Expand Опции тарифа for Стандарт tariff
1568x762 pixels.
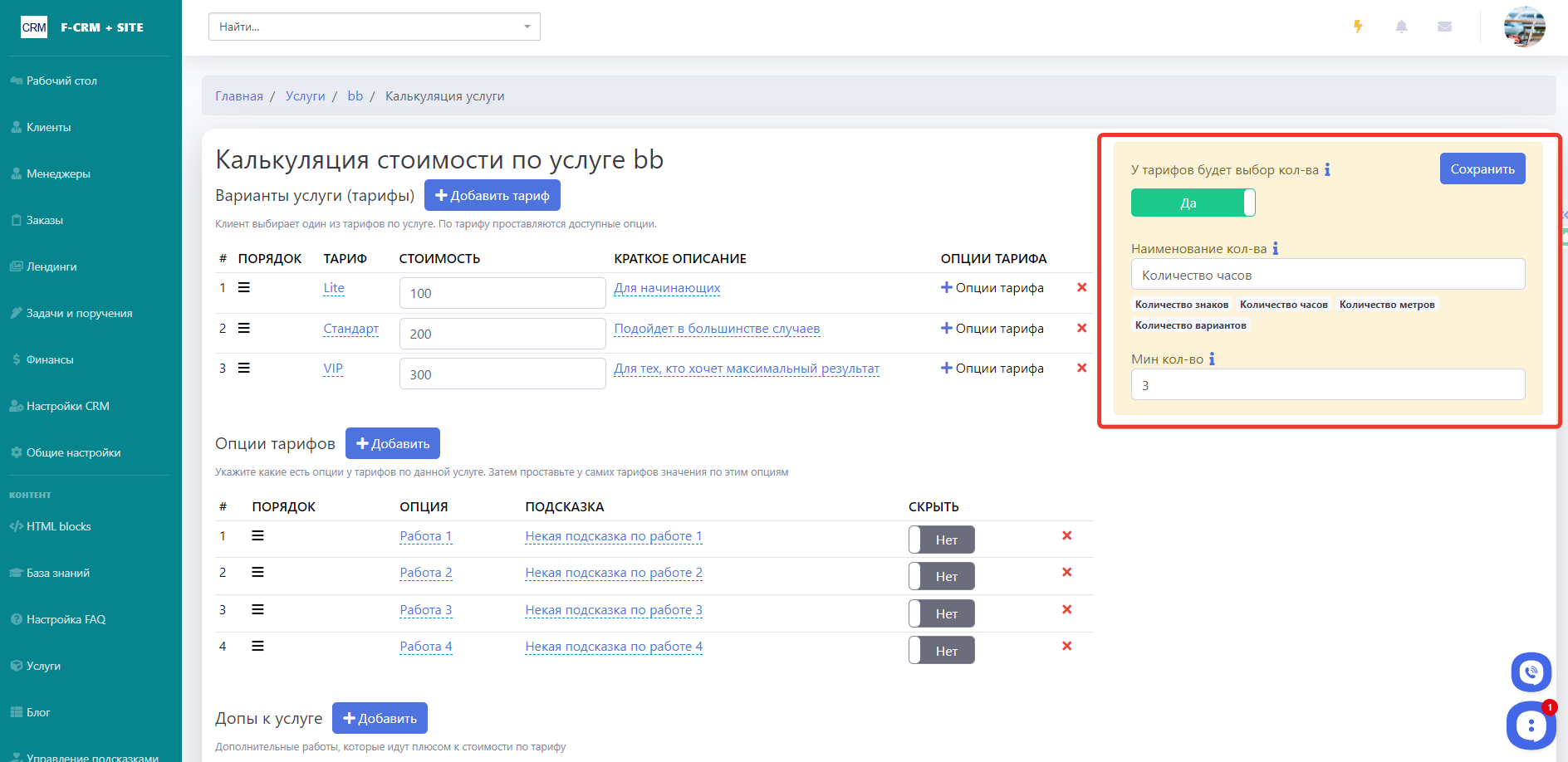coord(992,329)
